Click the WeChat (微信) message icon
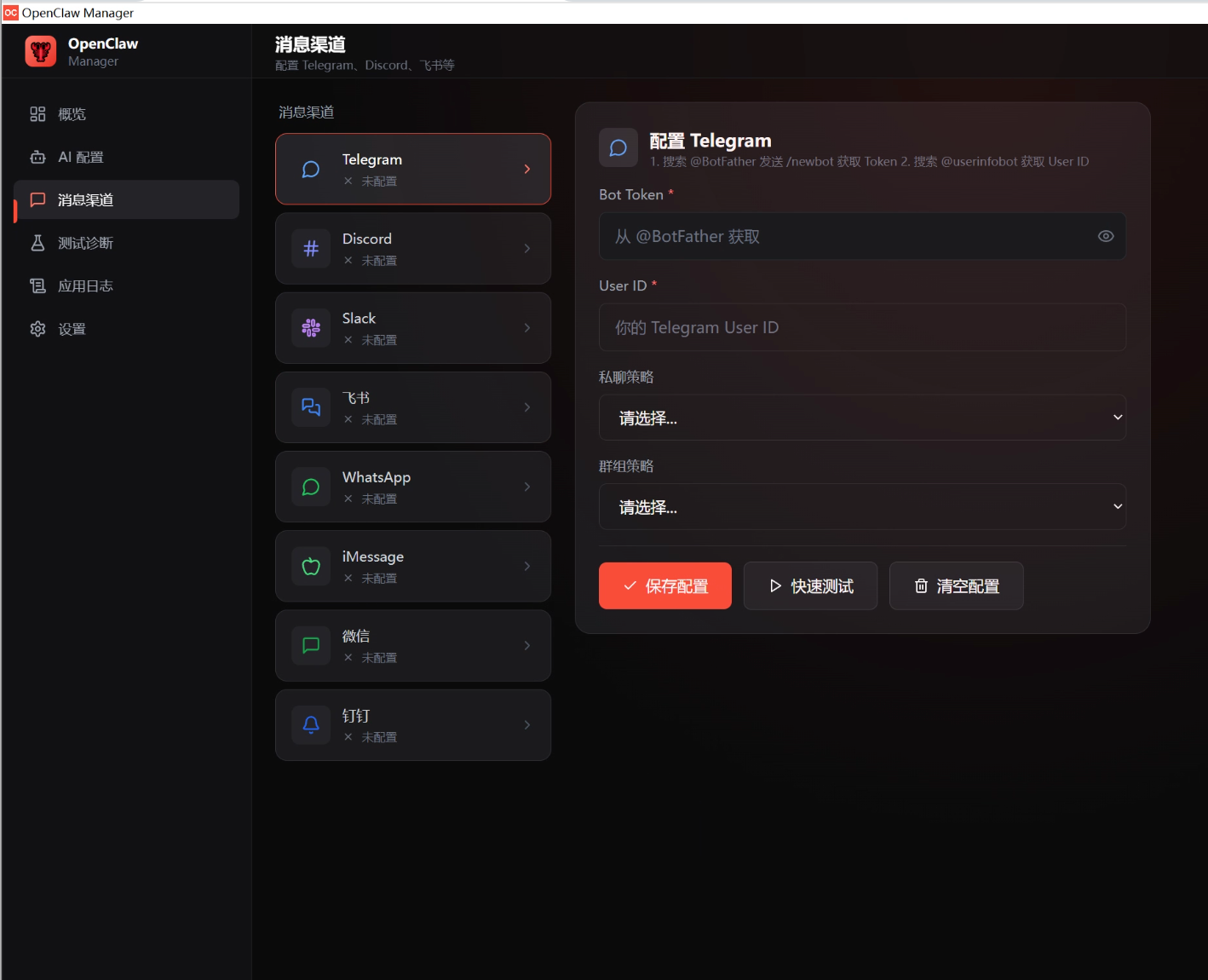The height and width of the screenshot is (980, 1208). pyautogui.click(x=311, y=646)
